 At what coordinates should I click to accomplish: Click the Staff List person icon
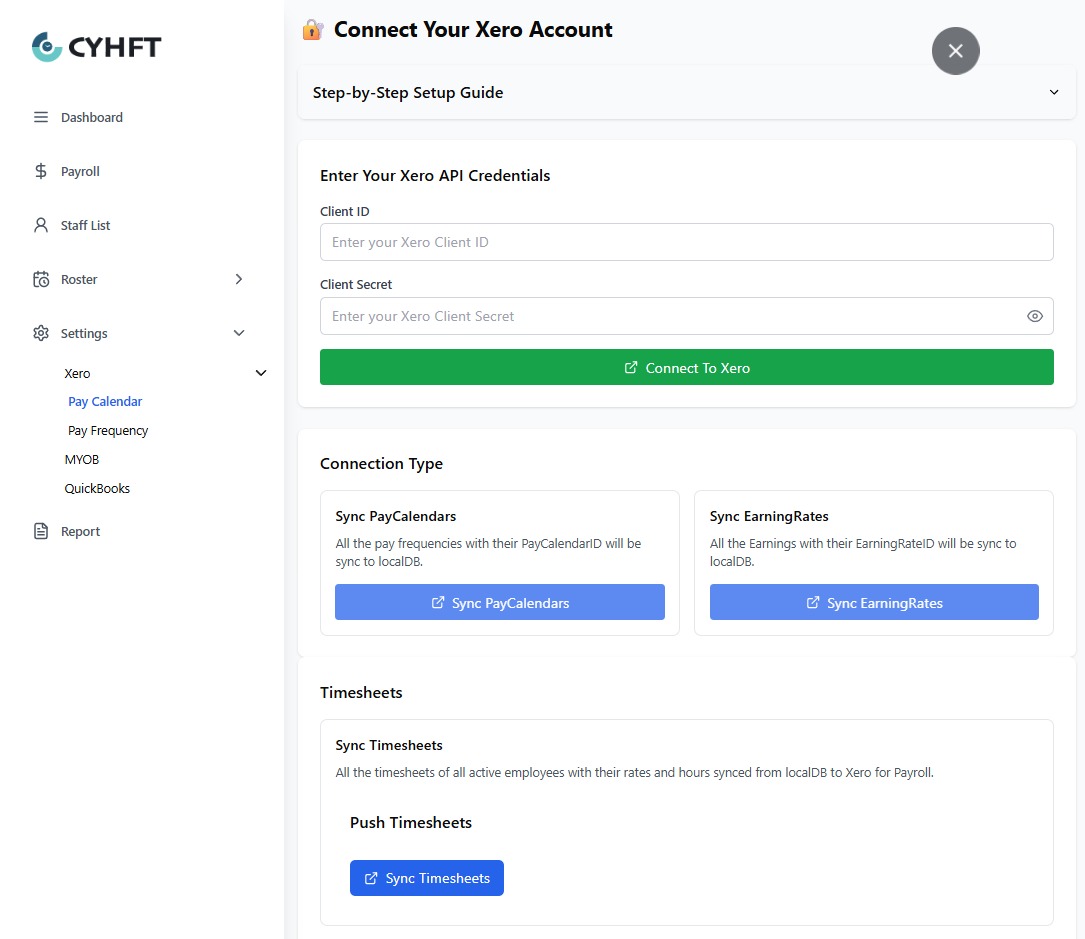(41, 225)
